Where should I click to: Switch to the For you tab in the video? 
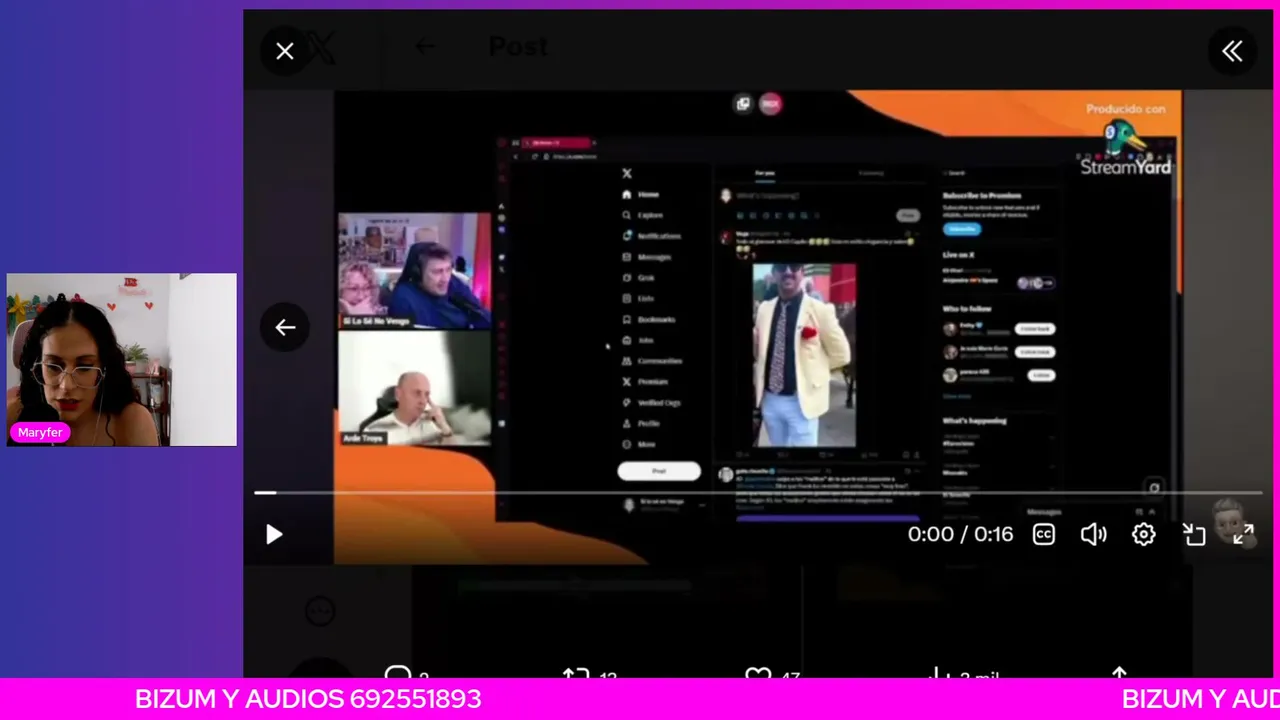[765, 173]
